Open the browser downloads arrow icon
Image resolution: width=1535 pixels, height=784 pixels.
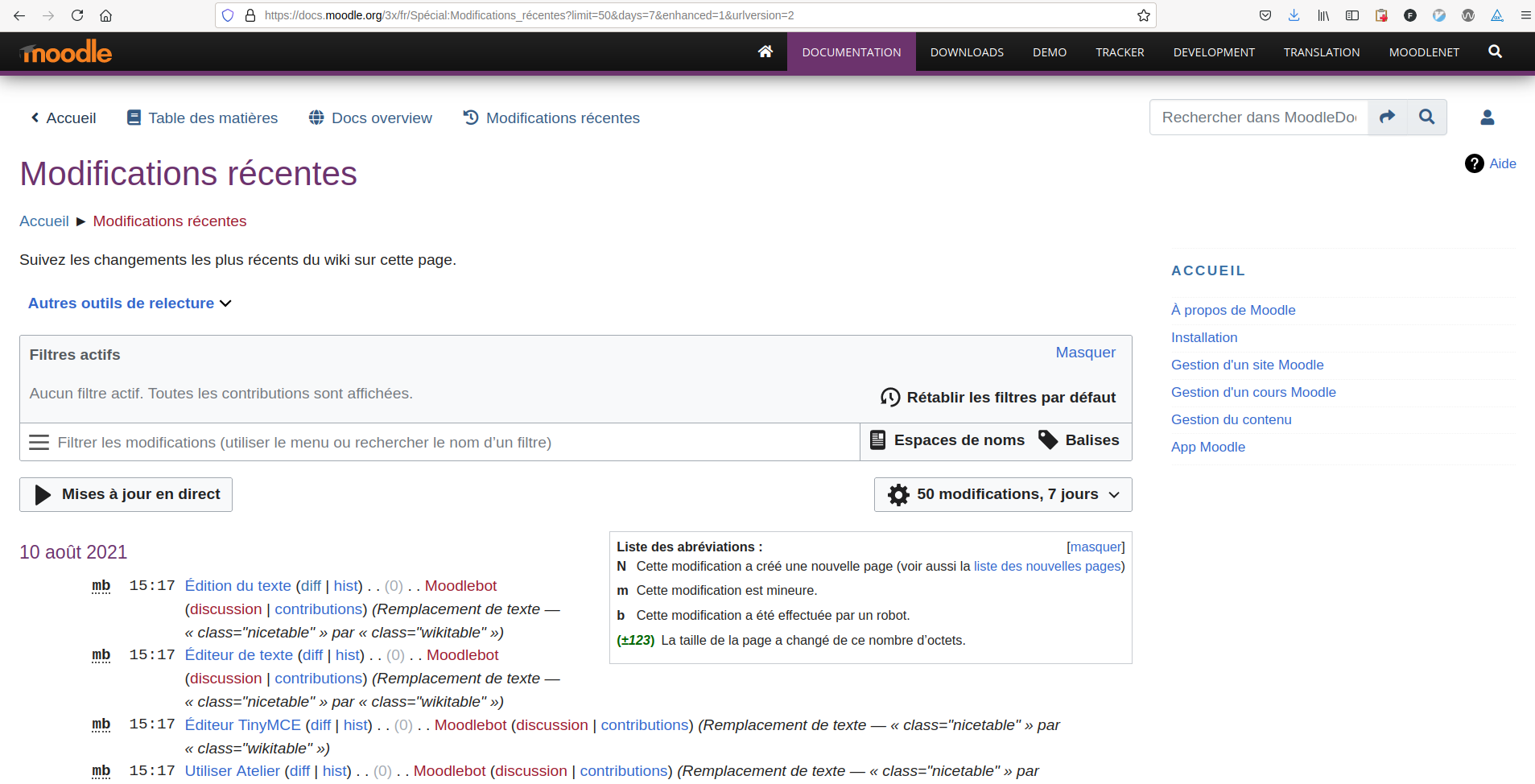(1294, 15)
